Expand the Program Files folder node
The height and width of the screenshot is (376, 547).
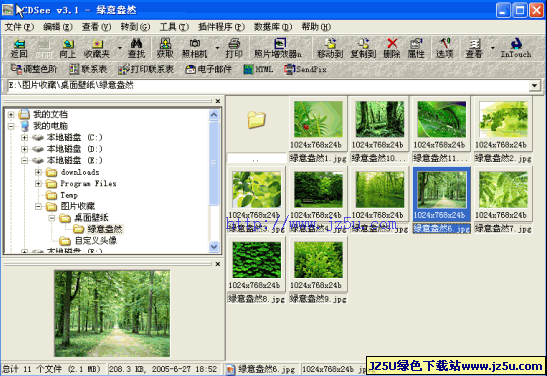[38, 183]
